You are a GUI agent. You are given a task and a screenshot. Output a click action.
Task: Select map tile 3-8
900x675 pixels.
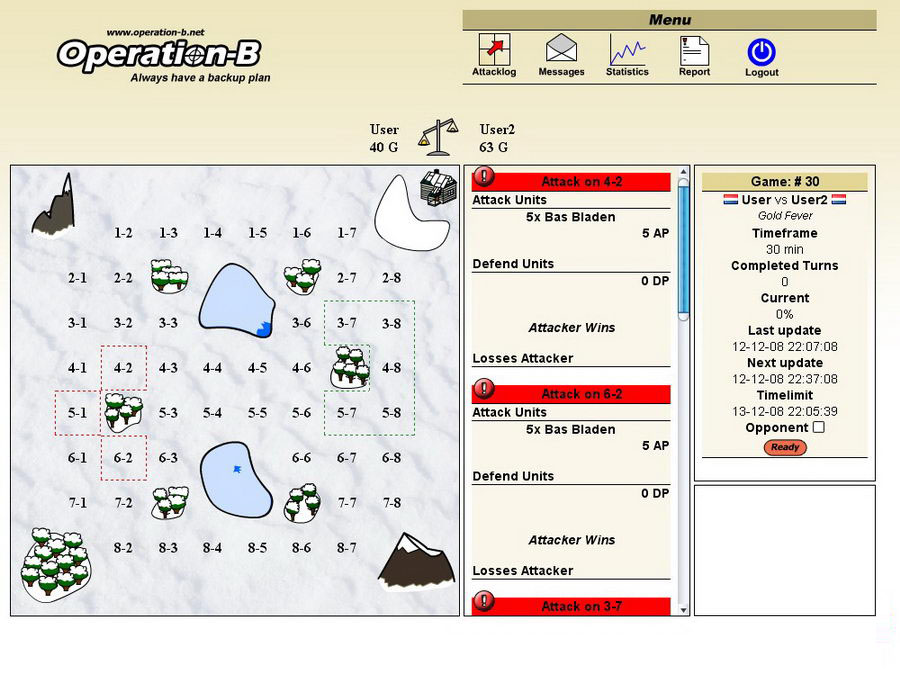click(392, 323)
